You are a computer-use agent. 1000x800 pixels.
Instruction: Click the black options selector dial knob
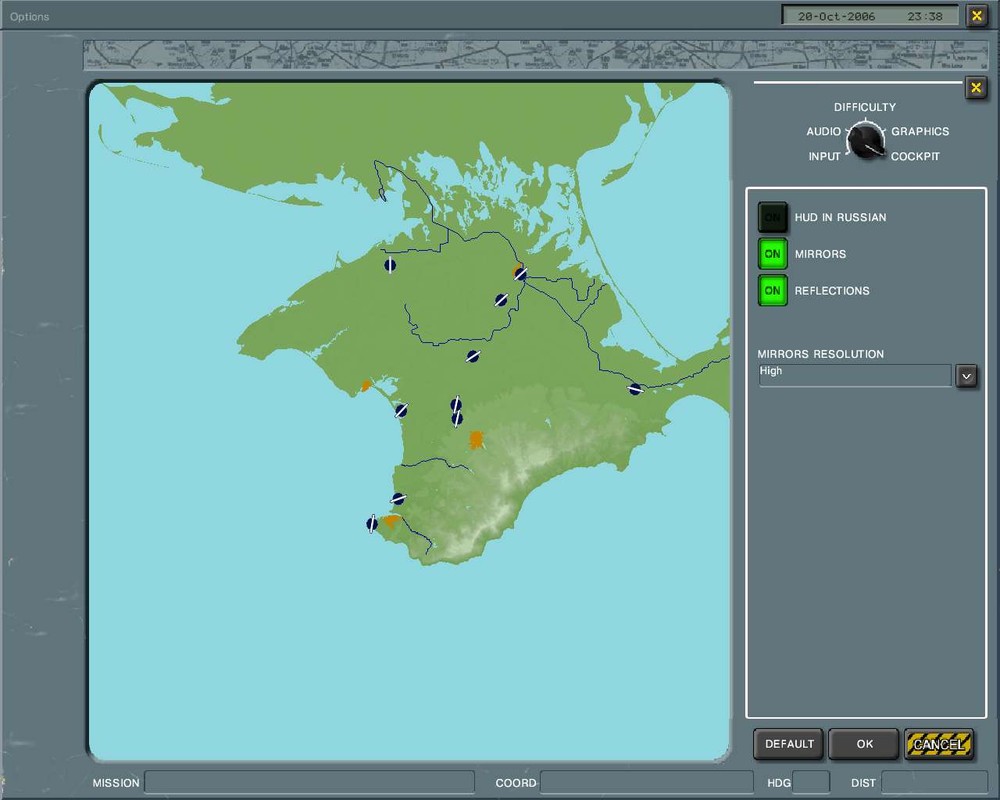[x=865, y=140]
